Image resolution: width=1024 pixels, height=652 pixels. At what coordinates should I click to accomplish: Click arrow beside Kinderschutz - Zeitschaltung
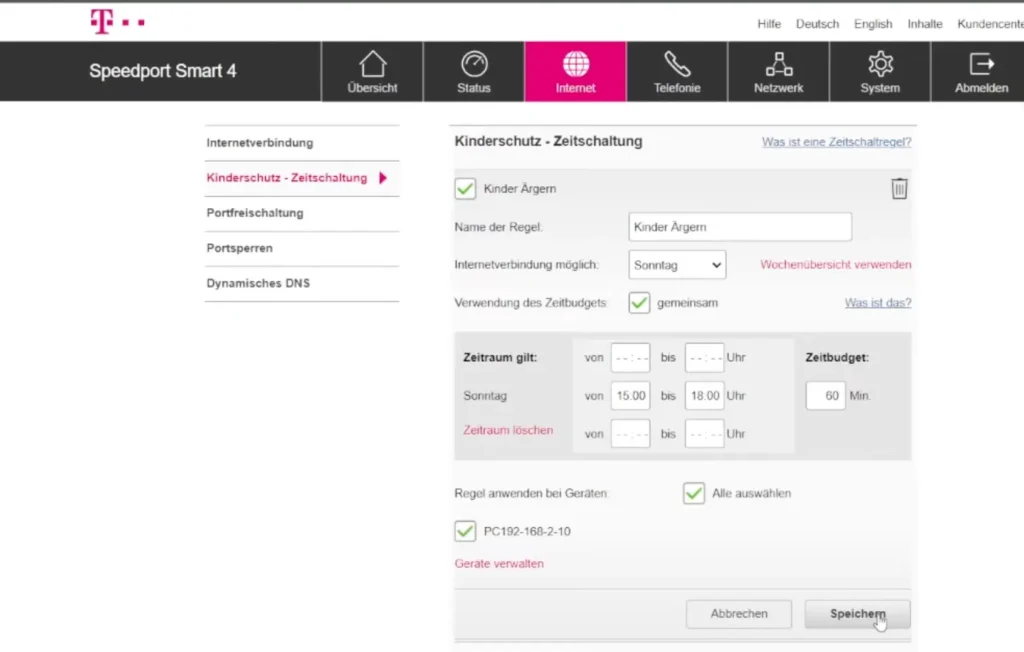coord(383,178)
